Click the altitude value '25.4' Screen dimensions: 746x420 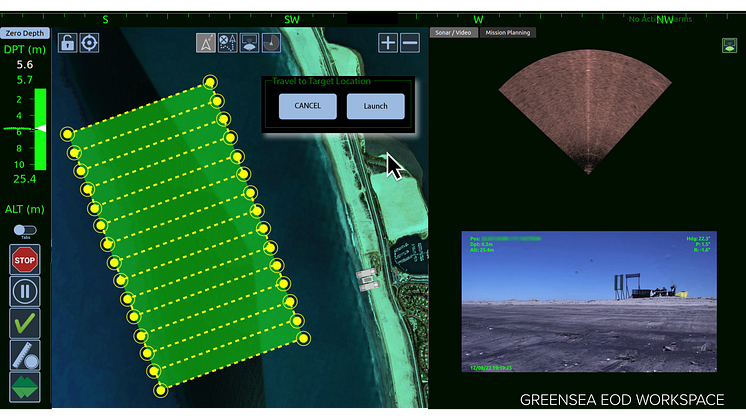25,179
